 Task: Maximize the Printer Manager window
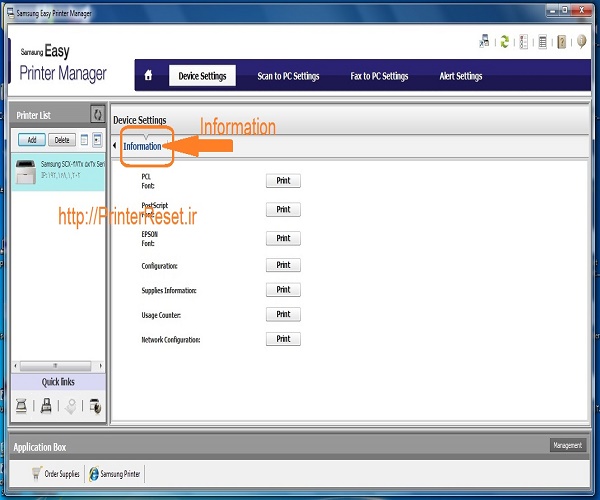click(565, 11)
